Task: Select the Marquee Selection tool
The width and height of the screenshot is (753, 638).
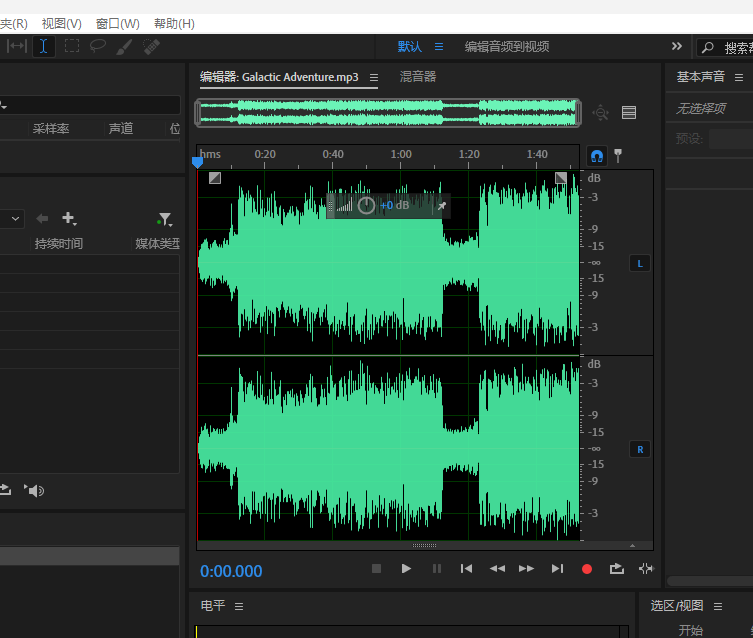Action: [72, 46]
